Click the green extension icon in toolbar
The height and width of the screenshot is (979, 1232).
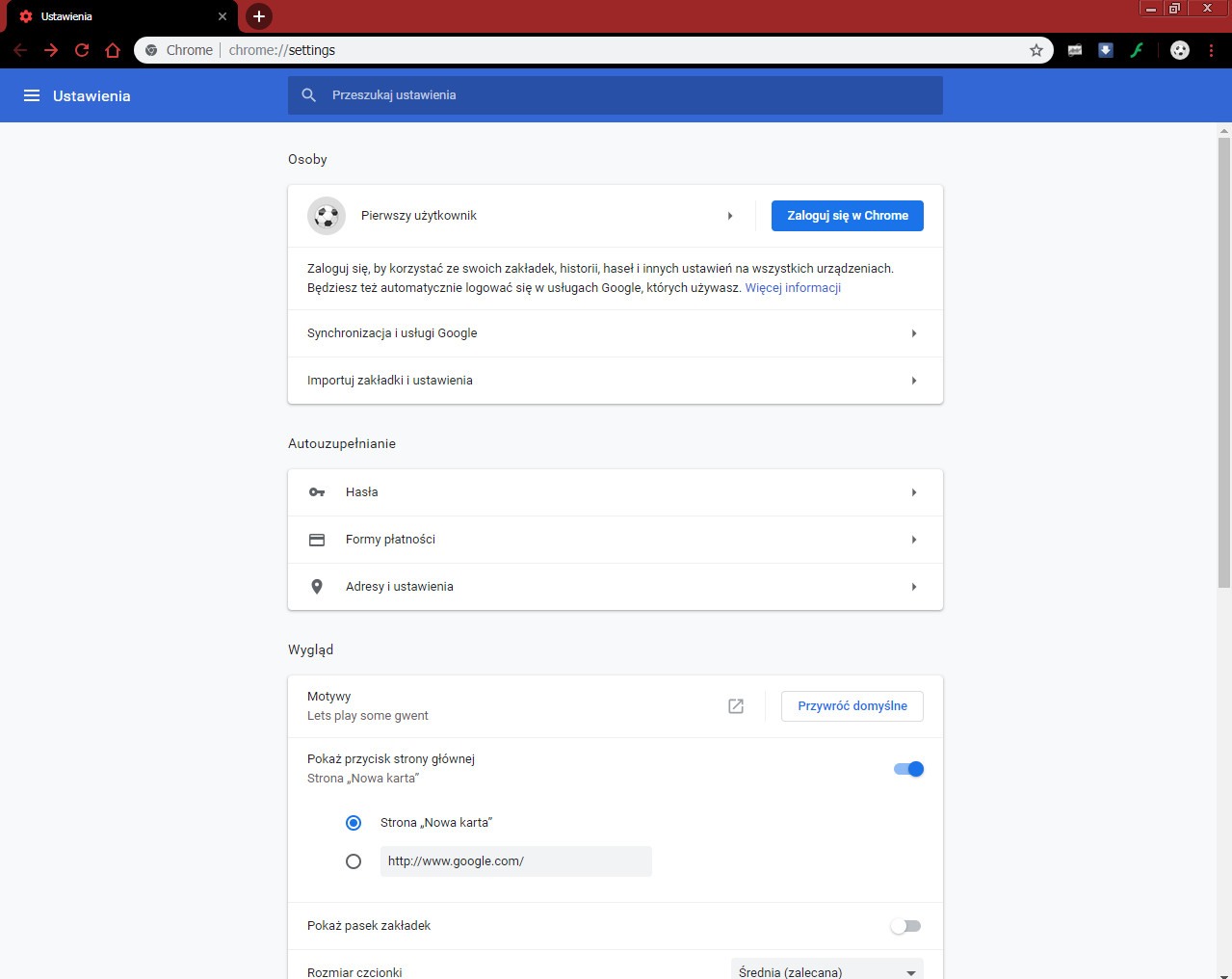pos(1137,50)
